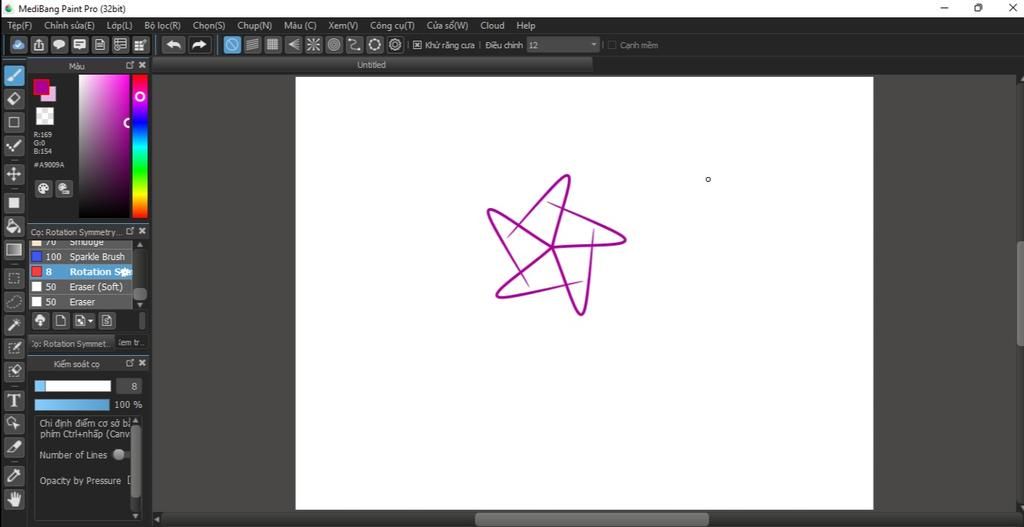This screenshot has width=1024, height=527.
Task: Open the Chỉnh sửa(E) menu
Action: pos(69,25)
